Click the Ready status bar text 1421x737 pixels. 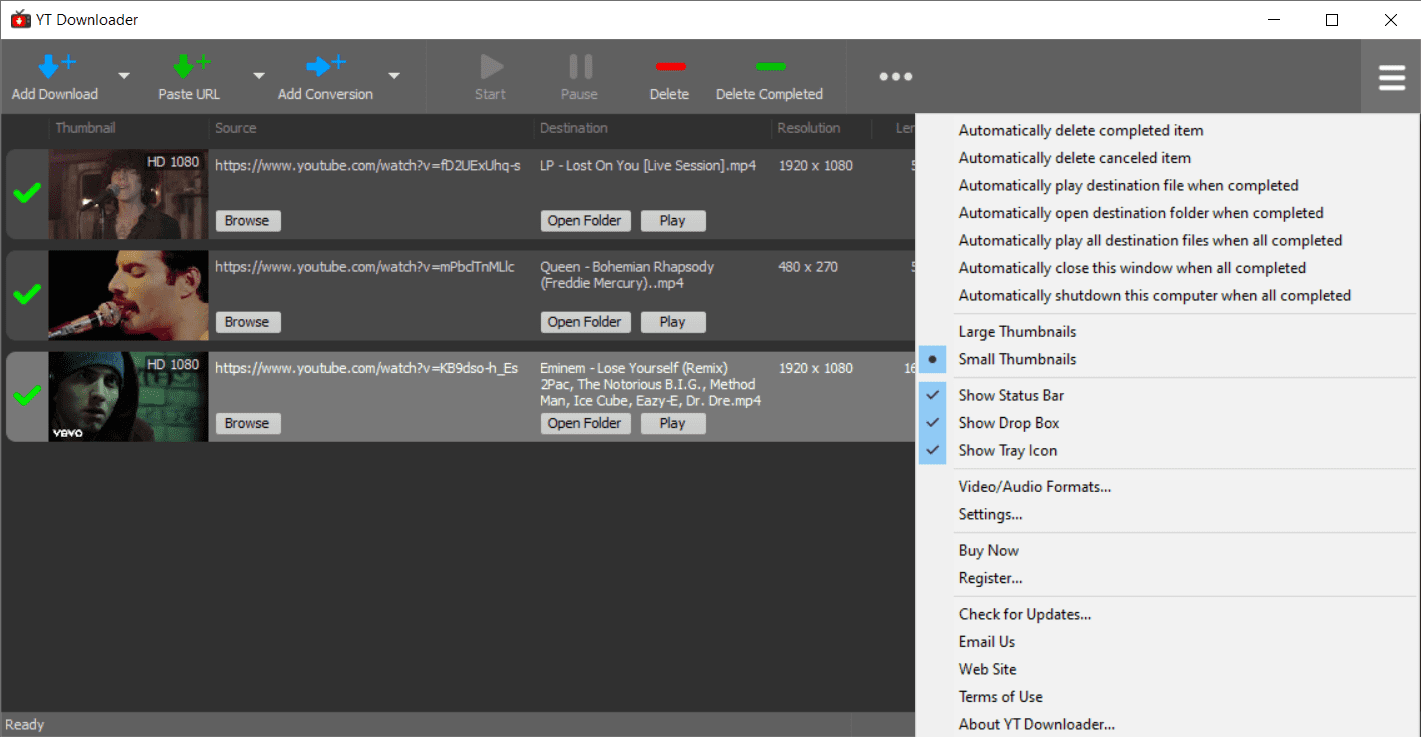tap(25, 725)
